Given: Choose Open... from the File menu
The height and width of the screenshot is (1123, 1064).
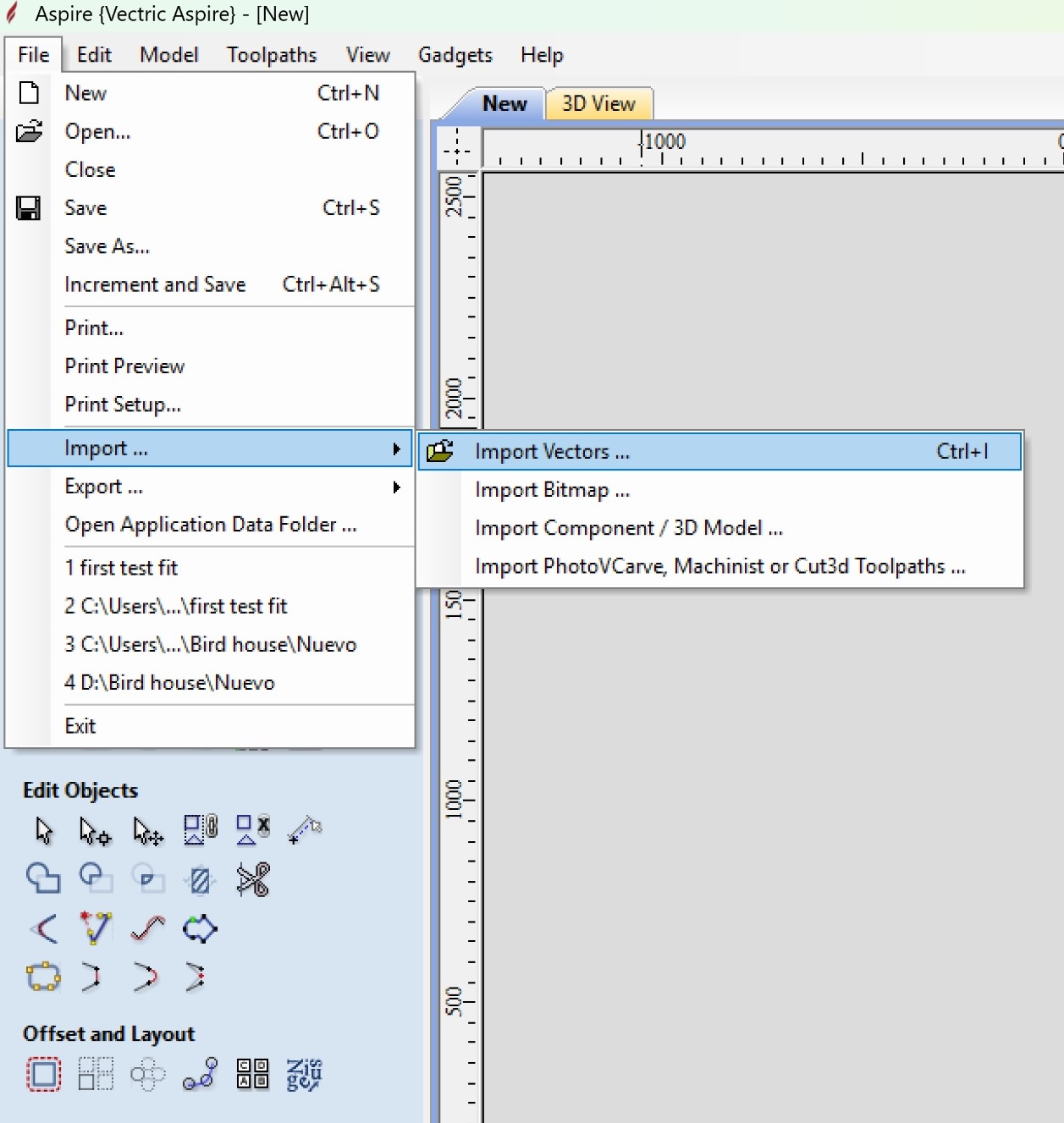Looking at the screenshot, I should point(210,131).
